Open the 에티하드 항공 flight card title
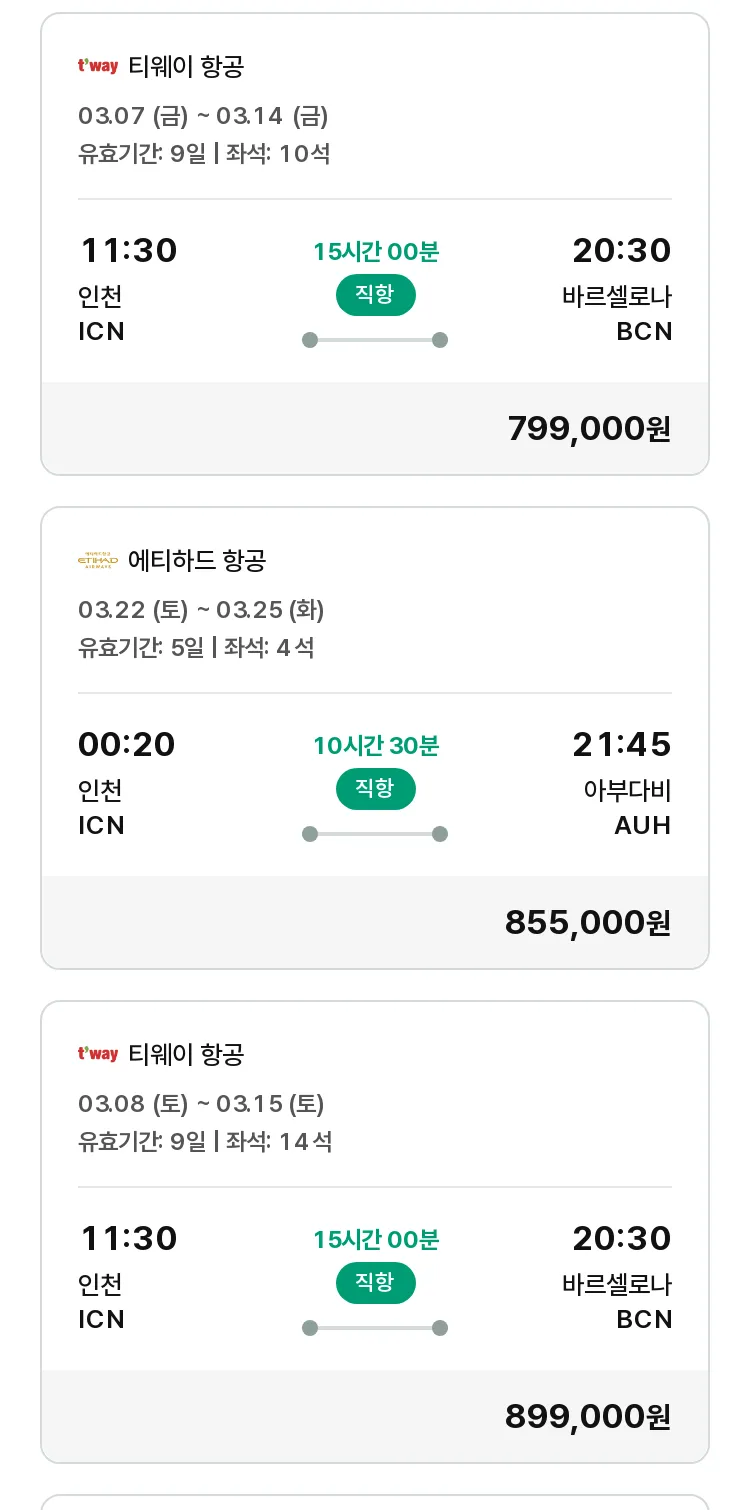The height and width of the screenshot is (1510, 750). [197, 561]
